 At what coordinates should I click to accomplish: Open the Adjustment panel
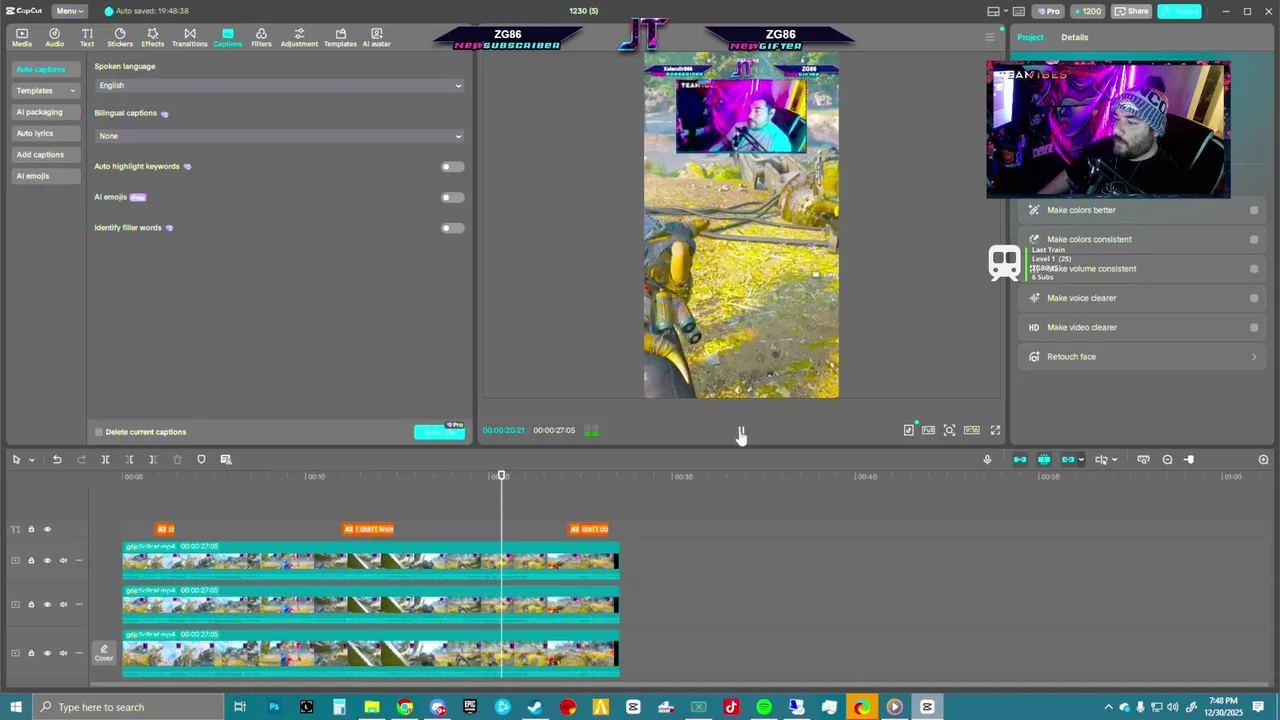299,38
